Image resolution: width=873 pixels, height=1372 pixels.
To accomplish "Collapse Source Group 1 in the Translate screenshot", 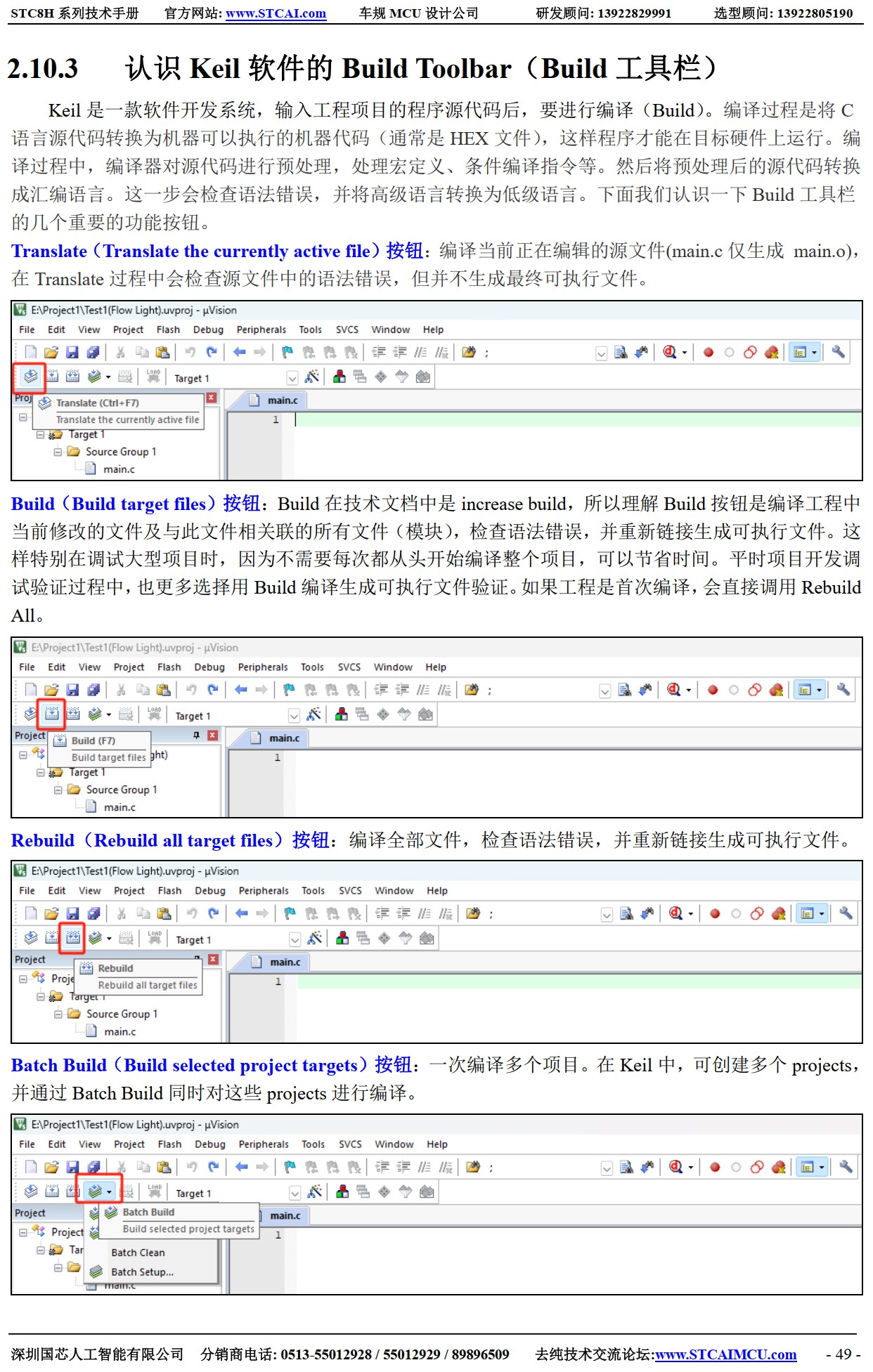I will coord(58,452).
